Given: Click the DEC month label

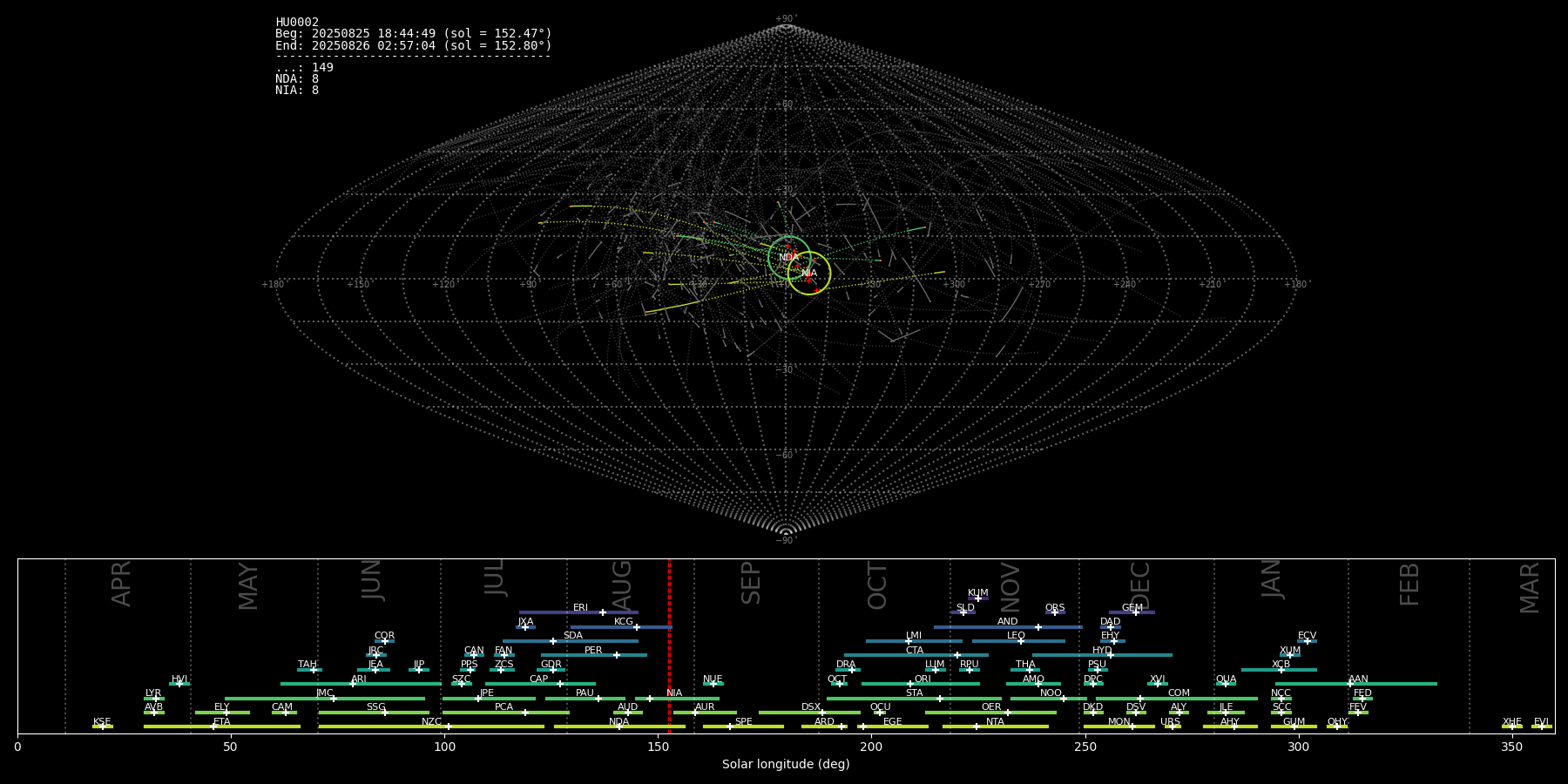Looking at the screenshot, I should (1140, 585).
